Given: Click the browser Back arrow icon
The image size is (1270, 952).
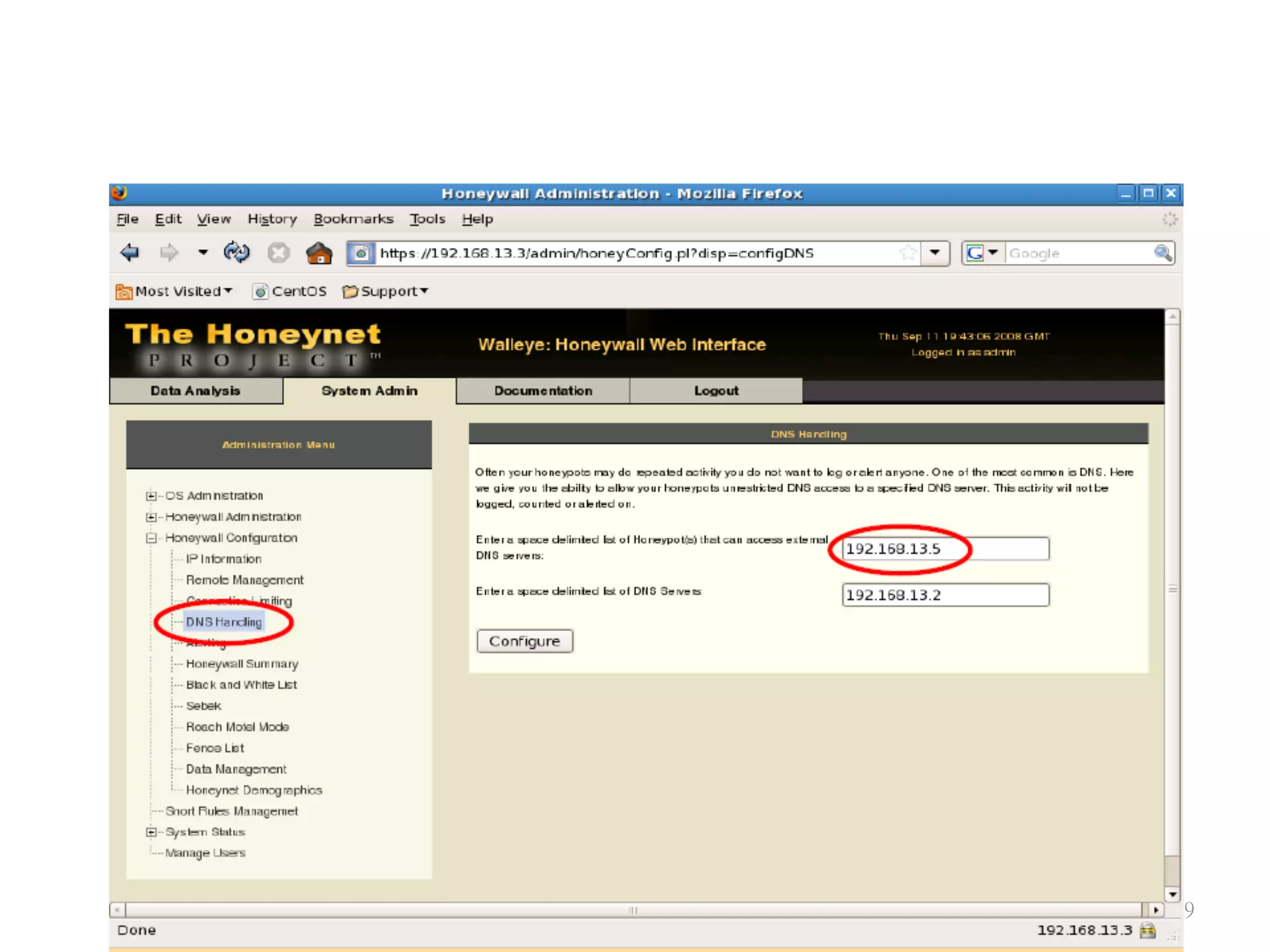Looking at the screenshot, I should [130, 253].
